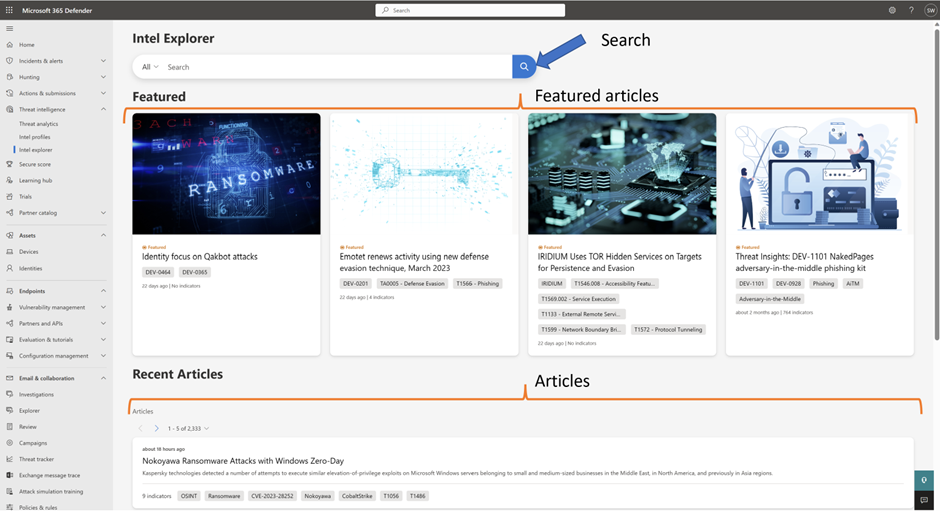Collapse the Threat intelligence chevron

(103, 110)
